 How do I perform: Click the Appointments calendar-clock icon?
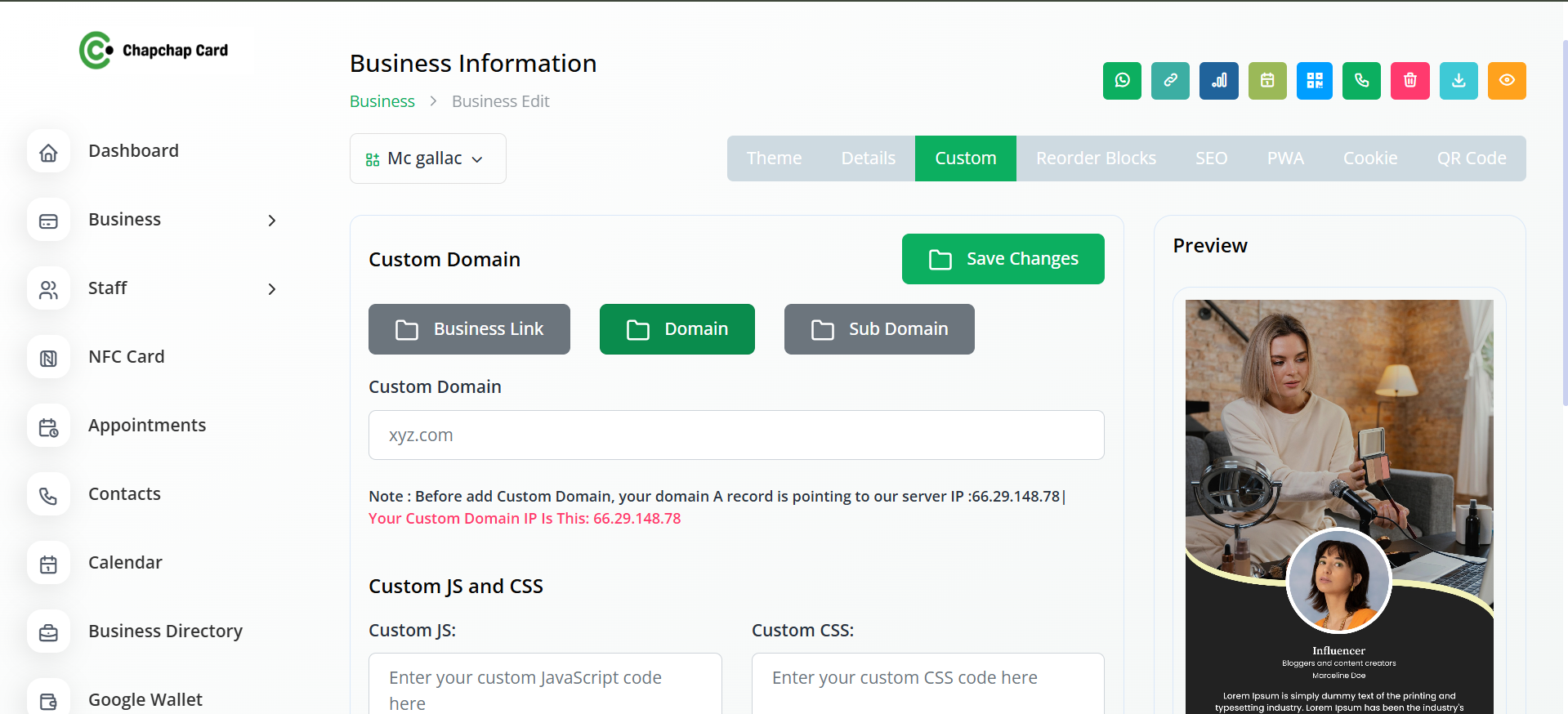click(48, 426)
